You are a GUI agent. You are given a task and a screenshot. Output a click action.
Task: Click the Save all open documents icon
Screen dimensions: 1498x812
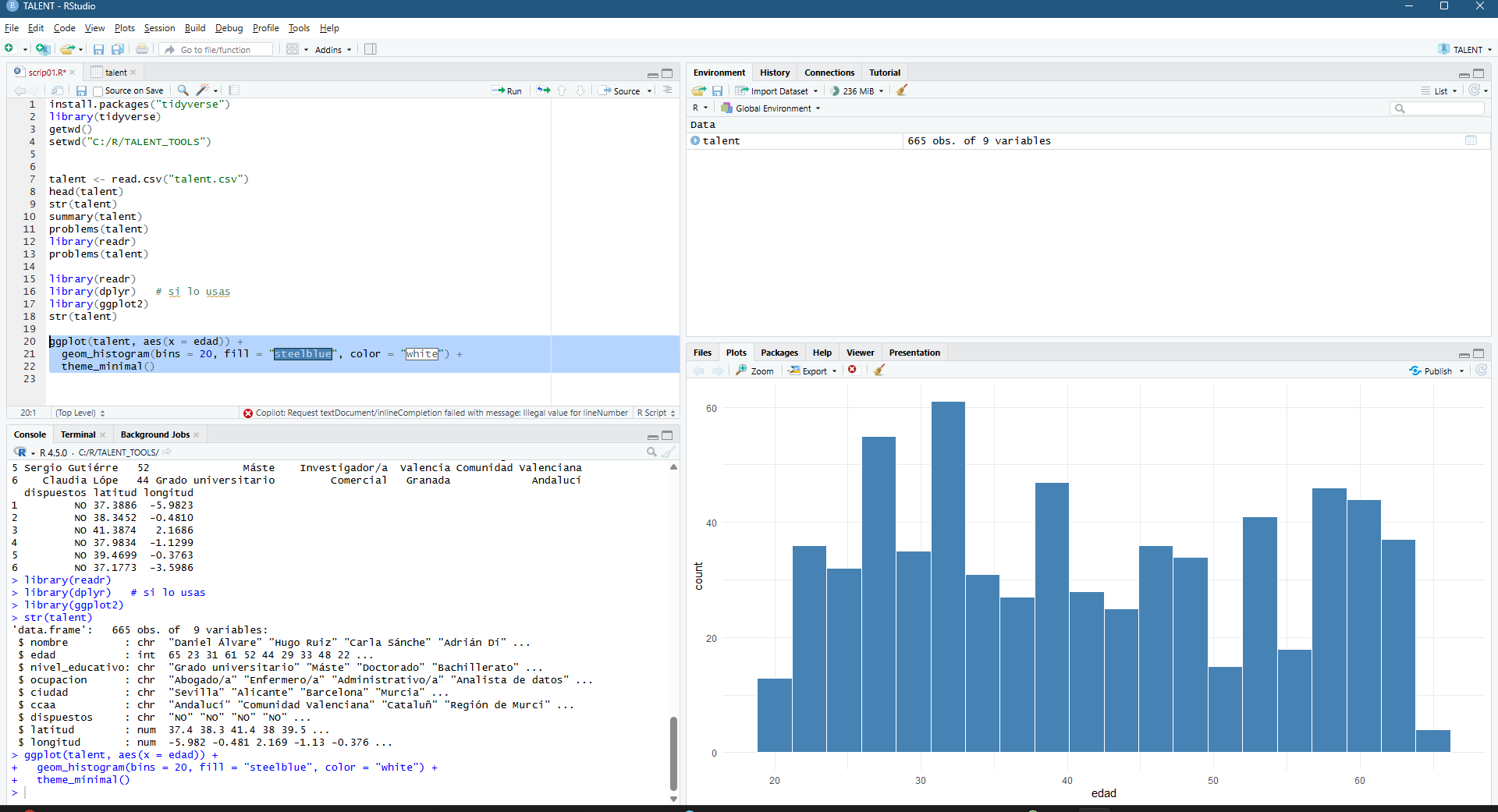point(118,49)
